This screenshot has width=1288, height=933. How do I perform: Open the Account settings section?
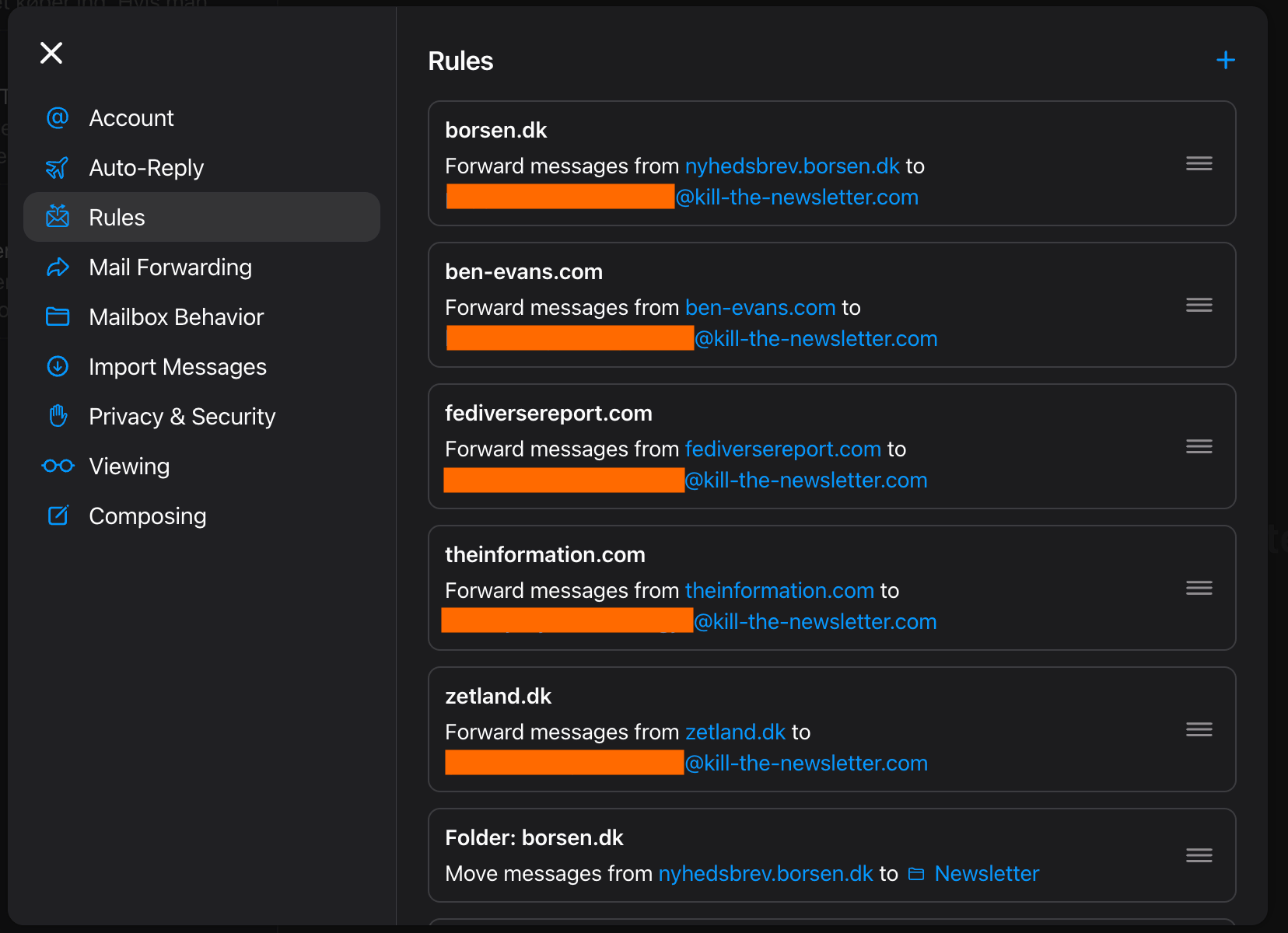click(x=131, y=117)
